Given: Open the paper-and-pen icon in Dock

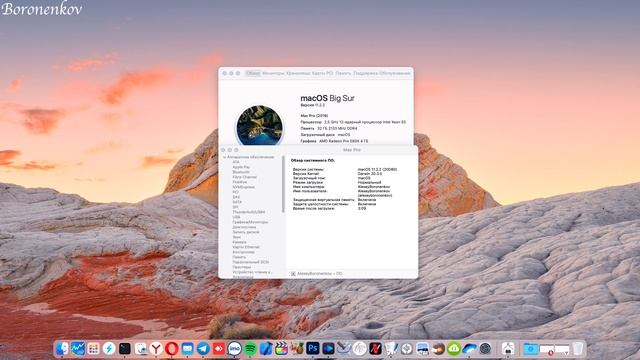Looking at the screenshot, I should coord(391,348).
